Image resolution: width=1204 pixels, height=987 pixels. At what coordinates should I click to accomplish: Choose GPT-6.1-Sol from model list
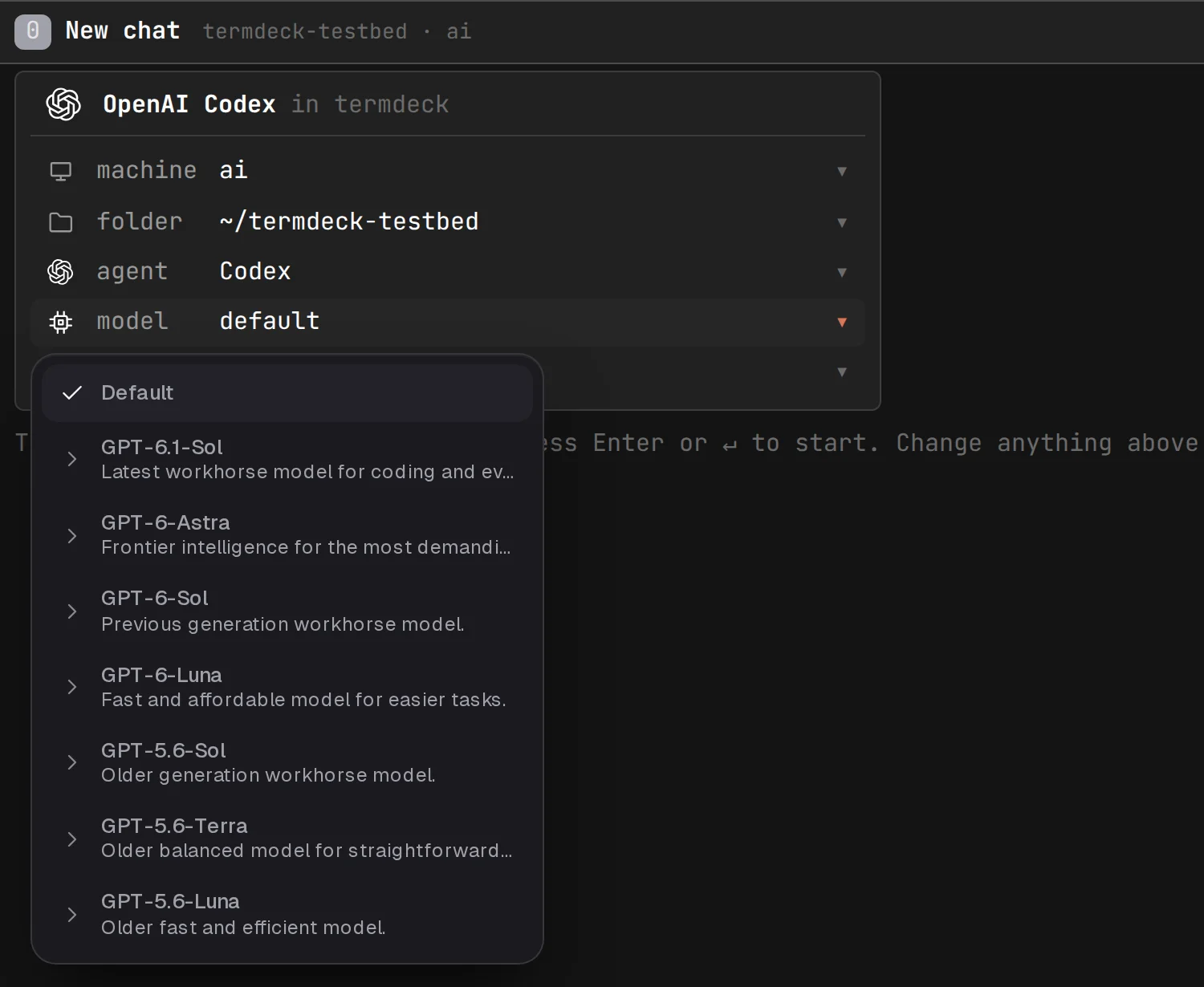(x=287, y=459)
